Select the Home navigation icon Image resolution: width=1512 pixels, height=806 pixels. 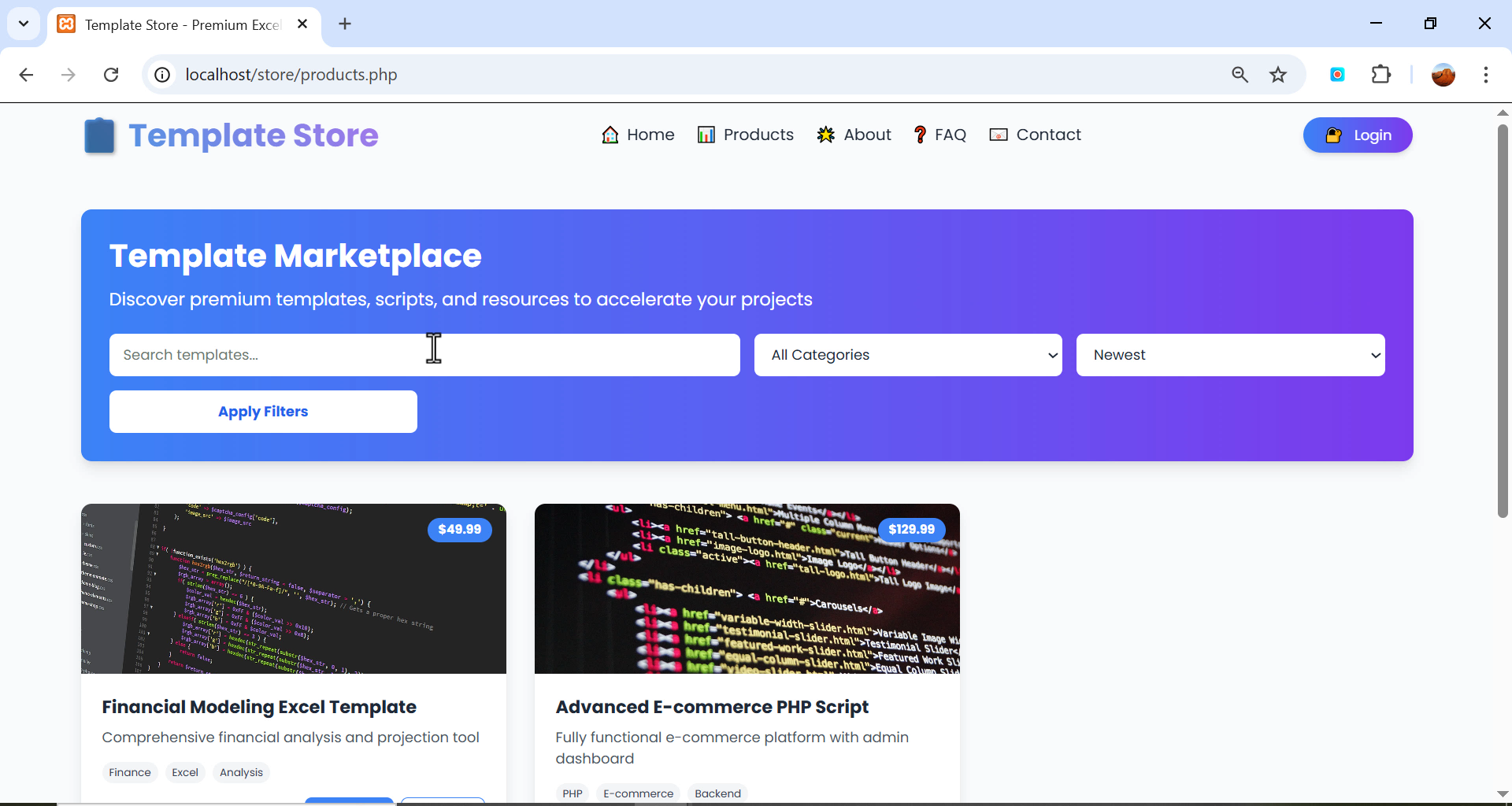[610, 135]
